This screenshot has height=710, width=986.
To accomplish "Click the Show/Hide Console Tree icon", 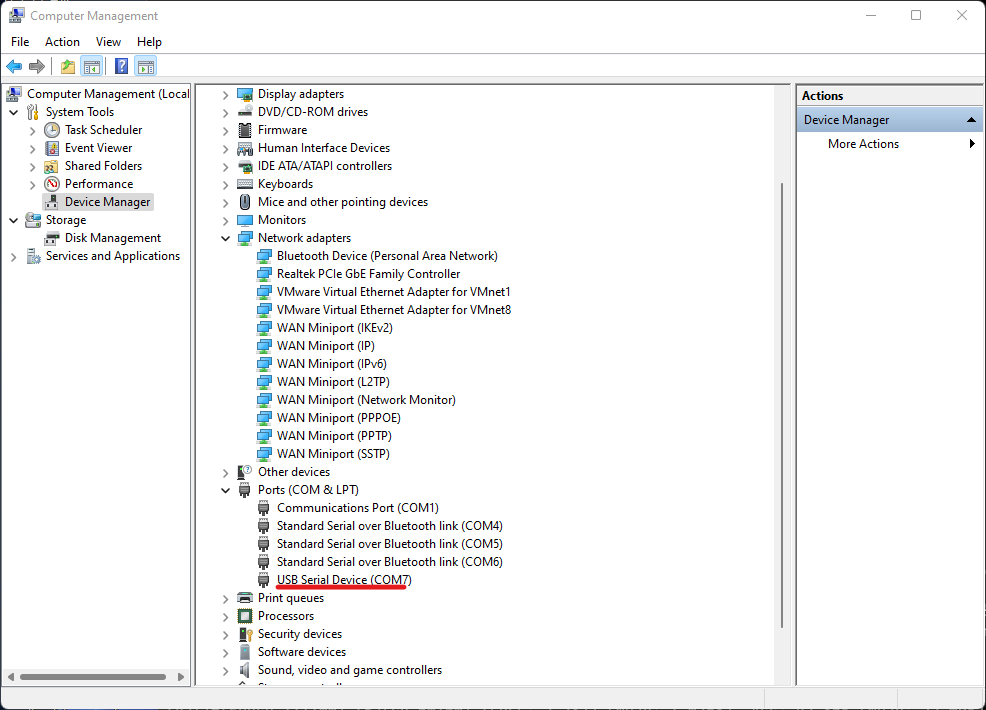I will [x=92, y=66].
